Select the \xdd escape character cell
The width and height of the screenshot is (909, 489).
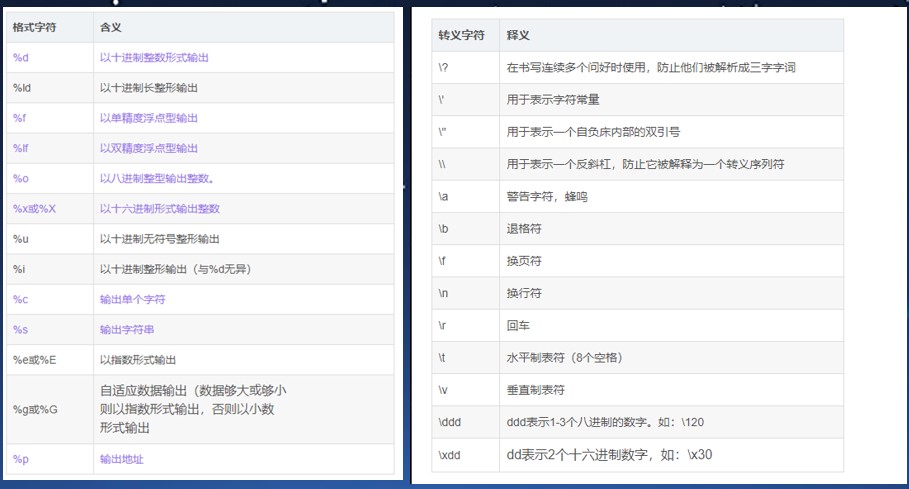coord(452,455)
